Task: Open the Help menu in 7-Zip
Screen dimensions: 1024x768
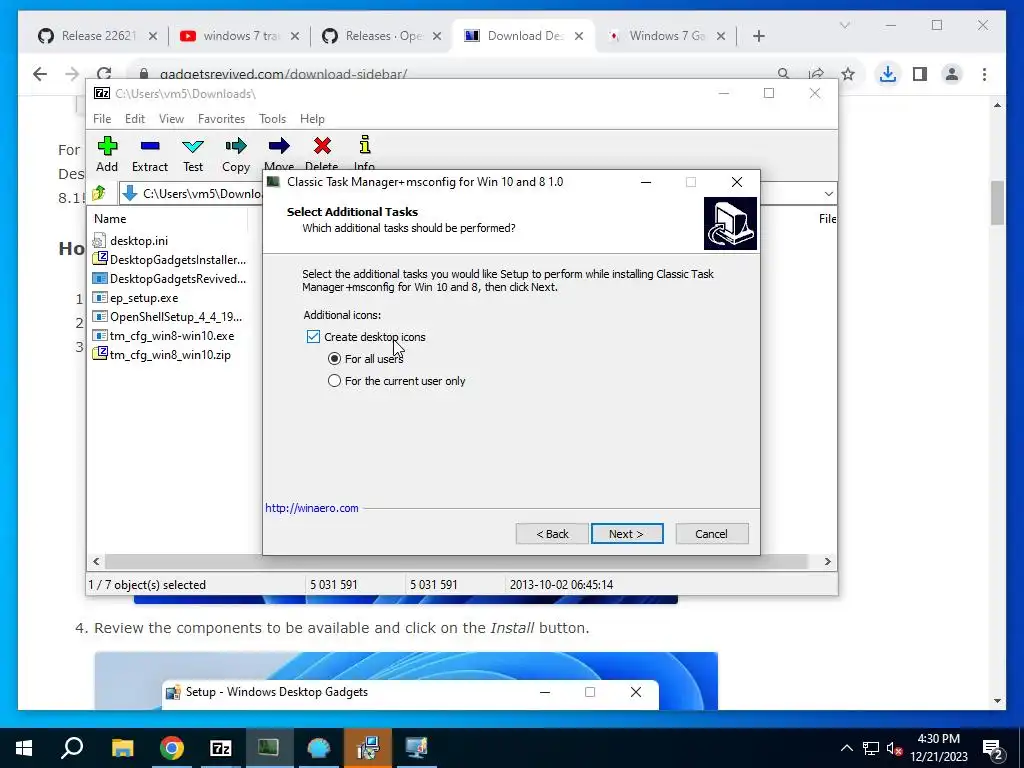Action: [x=312, y=119]
